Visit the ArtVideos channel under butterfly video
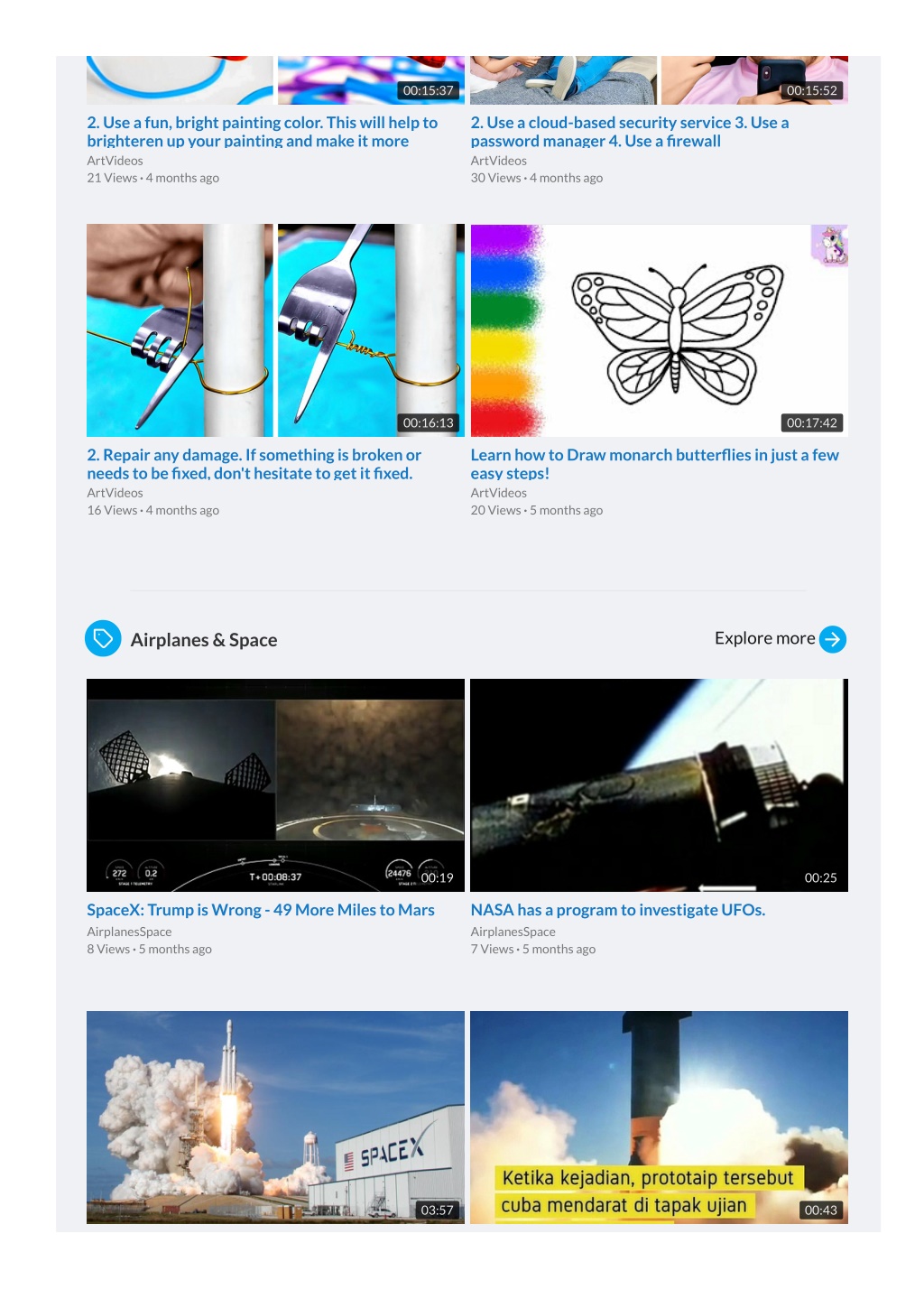 tap(499, 493)
